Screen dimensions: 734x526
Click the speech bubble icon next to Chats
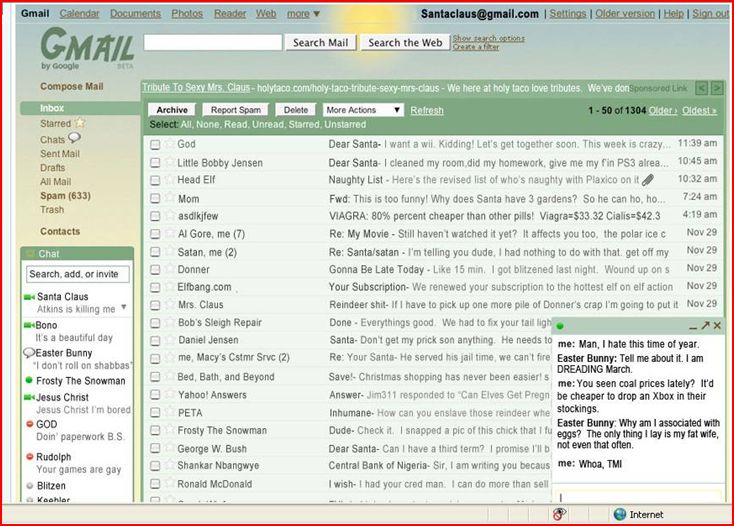[x=73, y=139]
